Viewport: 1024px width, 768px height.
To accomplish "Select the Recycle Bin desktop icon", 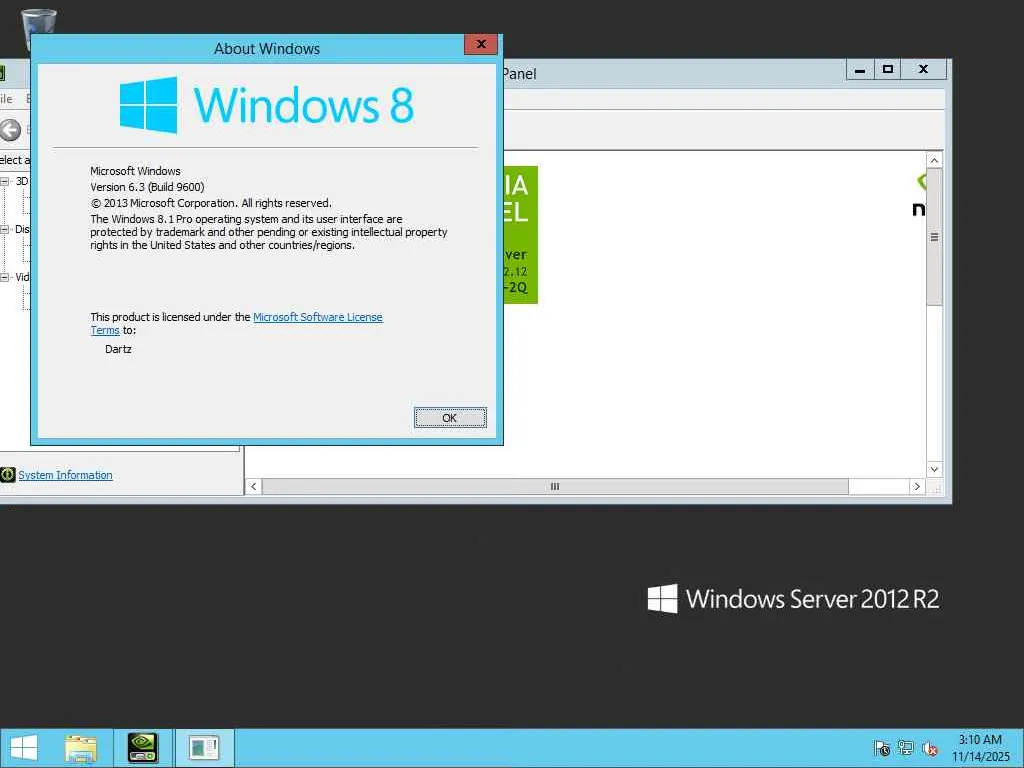I will tap(38, 23).
